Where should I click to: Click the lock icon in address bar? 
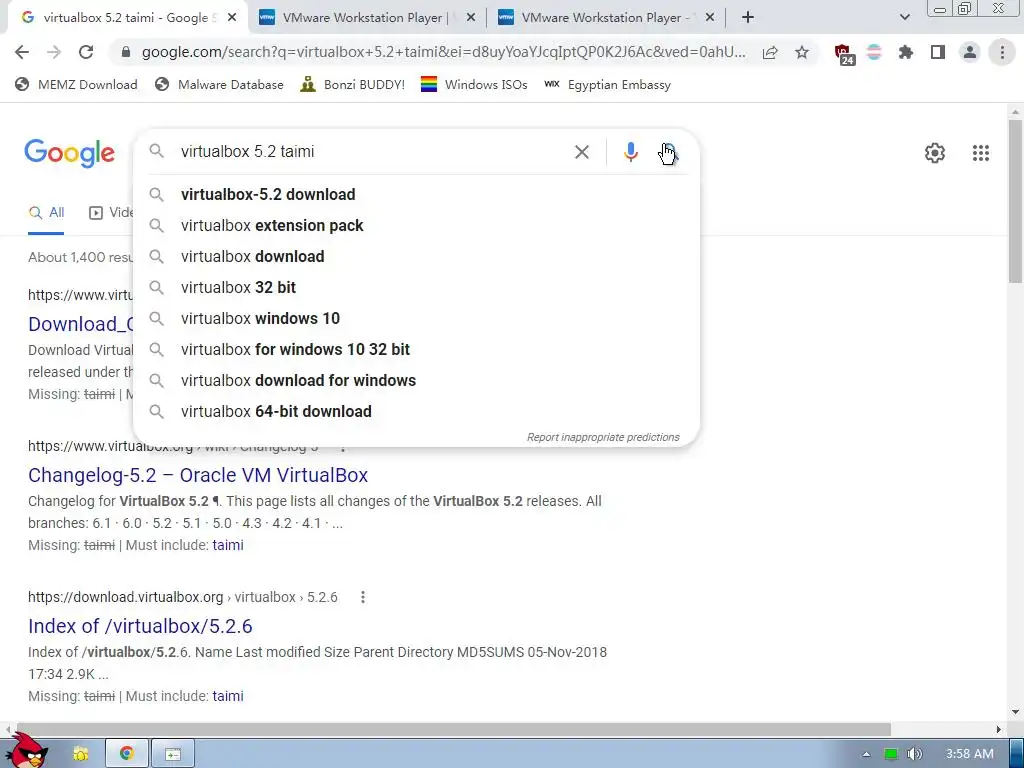[126, 52]
